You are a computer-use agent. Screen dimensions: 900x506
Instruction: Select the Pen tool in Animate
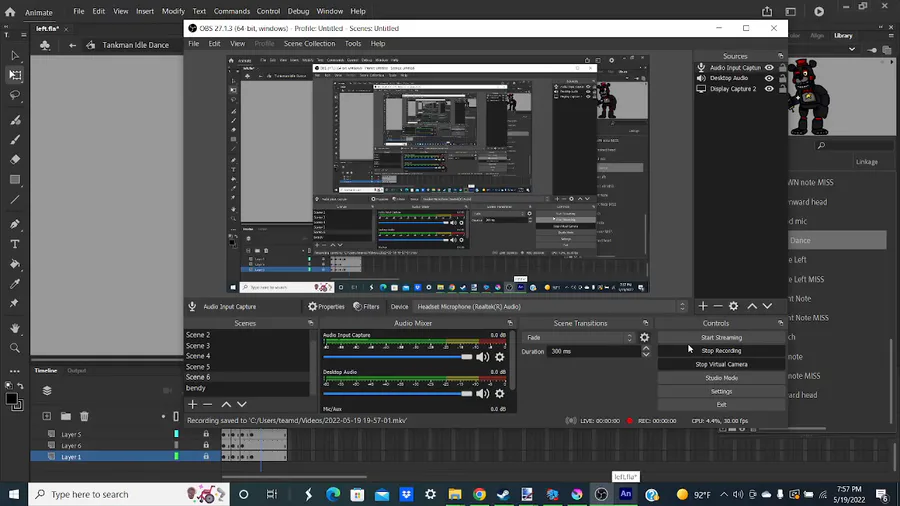(x=15, y=224)
